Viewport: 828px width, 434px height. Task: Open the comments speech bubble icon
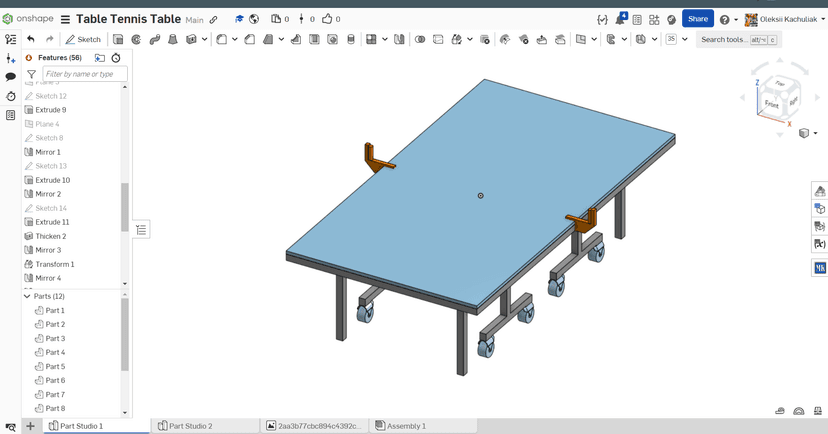11,77
